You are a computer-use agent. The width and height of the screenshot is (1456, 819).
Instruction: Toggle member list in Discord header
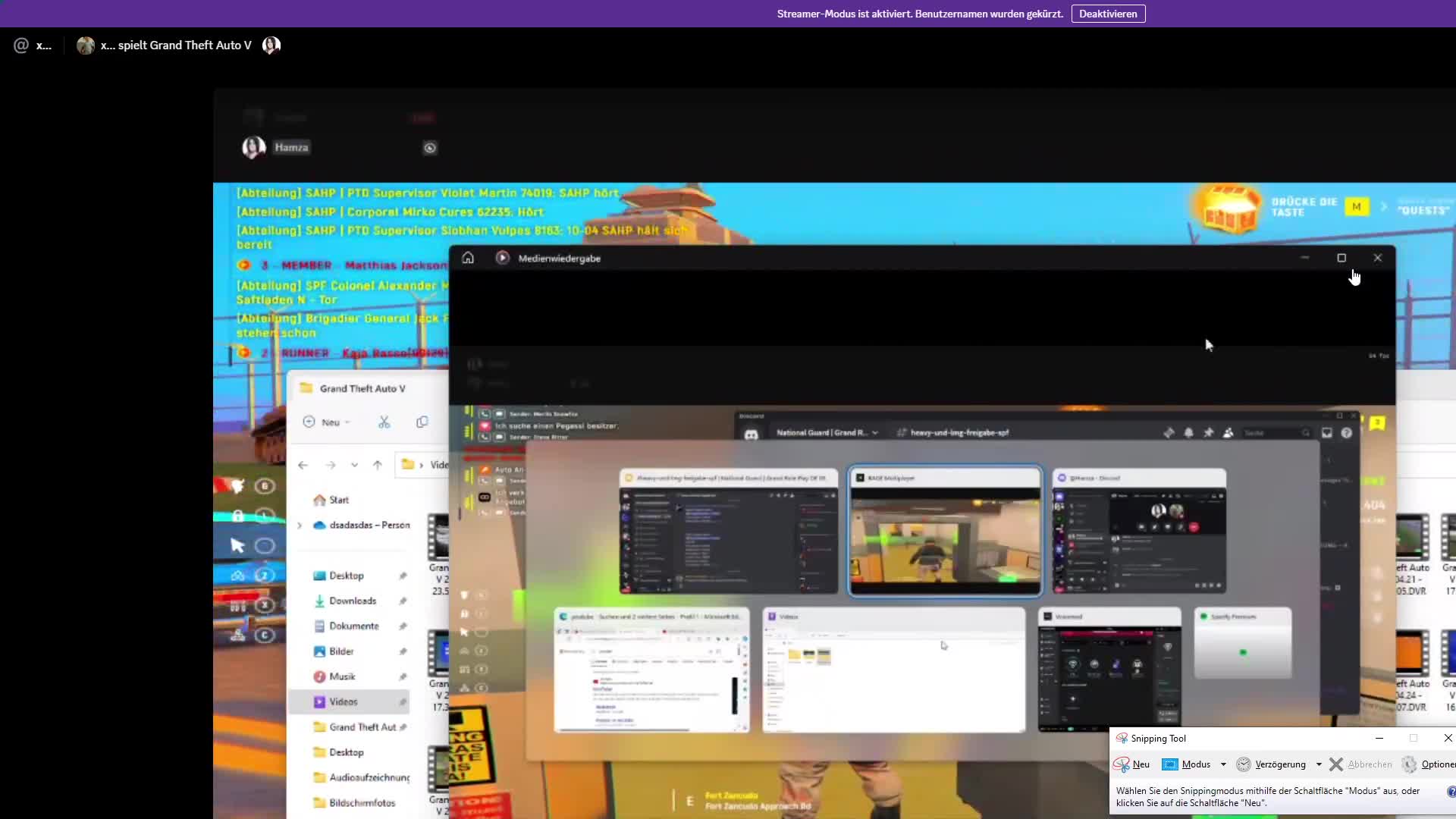(1228, 432)
